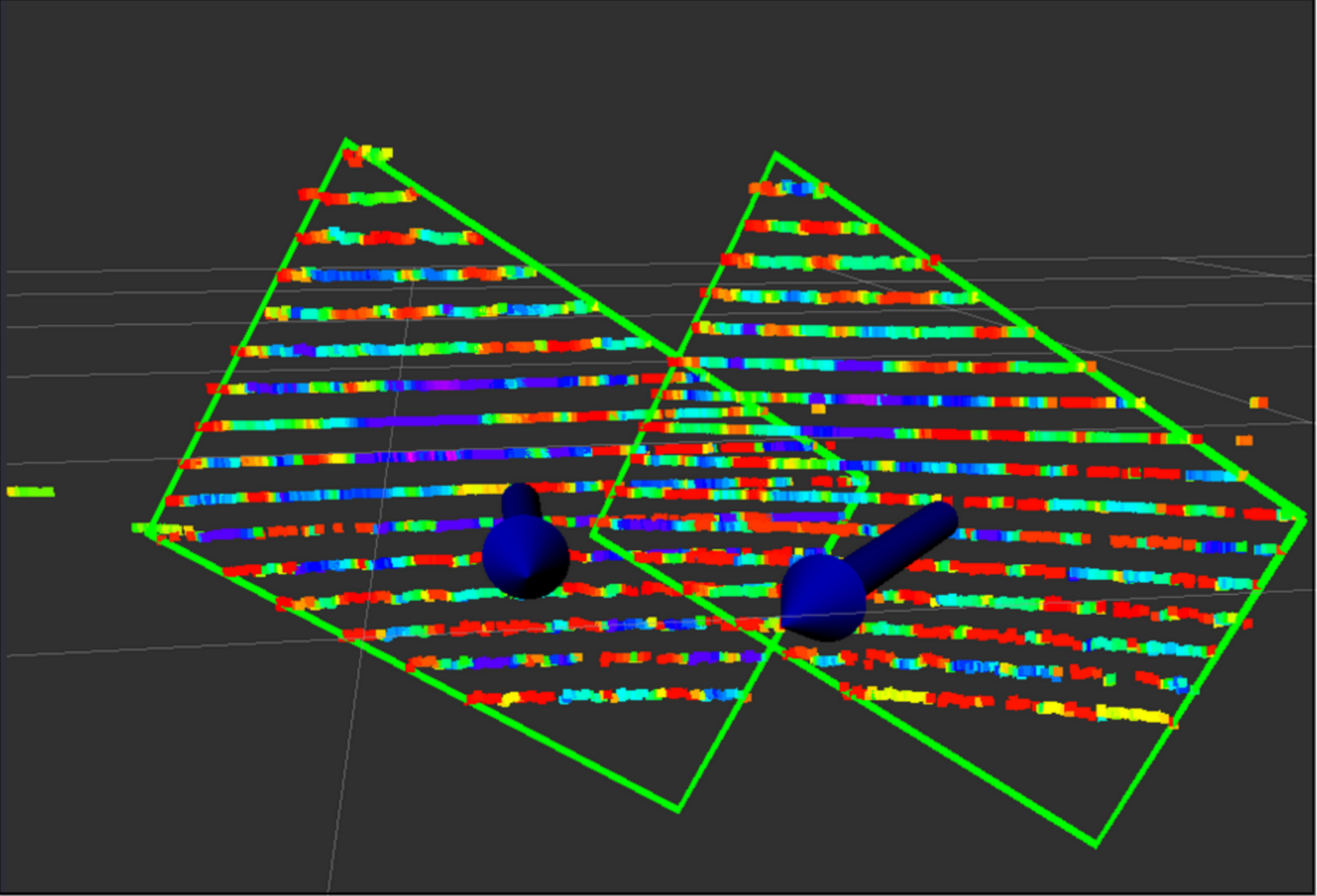Select isolated yellow-green points at far left edge

pyautogui.click(x=30, y=492)
